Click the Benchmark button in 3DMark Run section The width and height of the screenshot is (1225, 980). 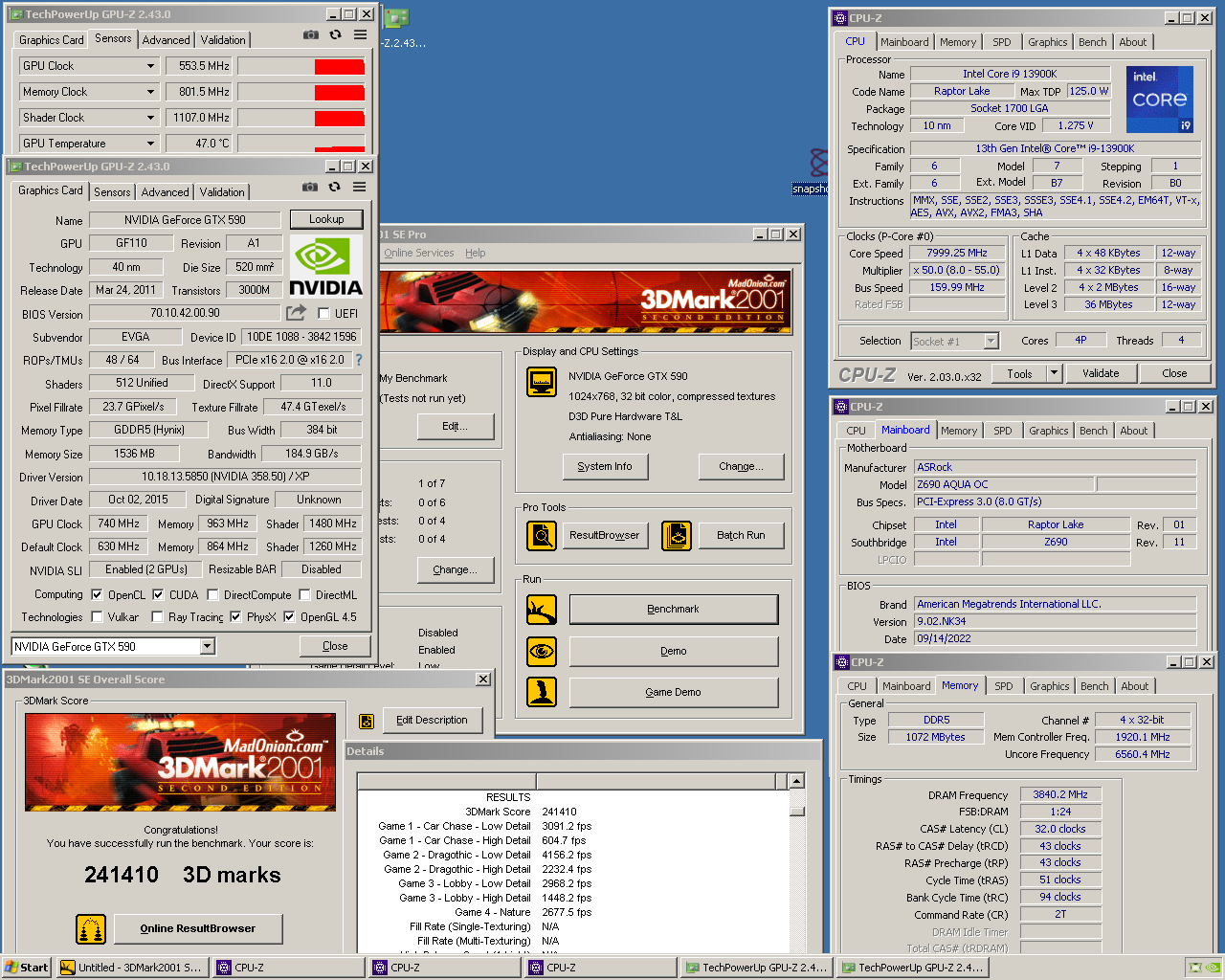pos(674,609)
